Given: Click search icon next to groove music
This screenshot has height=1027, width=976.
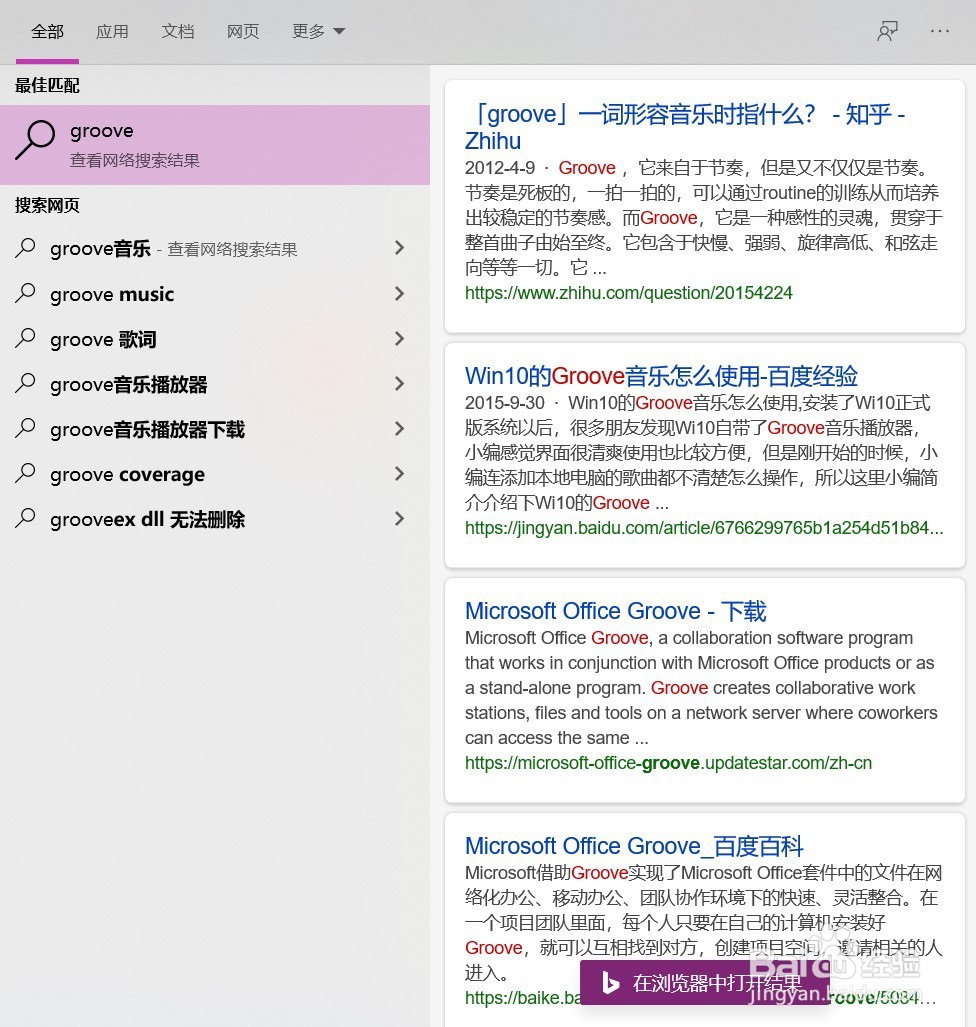Looking at the screenshot, I should coord(26,293).
